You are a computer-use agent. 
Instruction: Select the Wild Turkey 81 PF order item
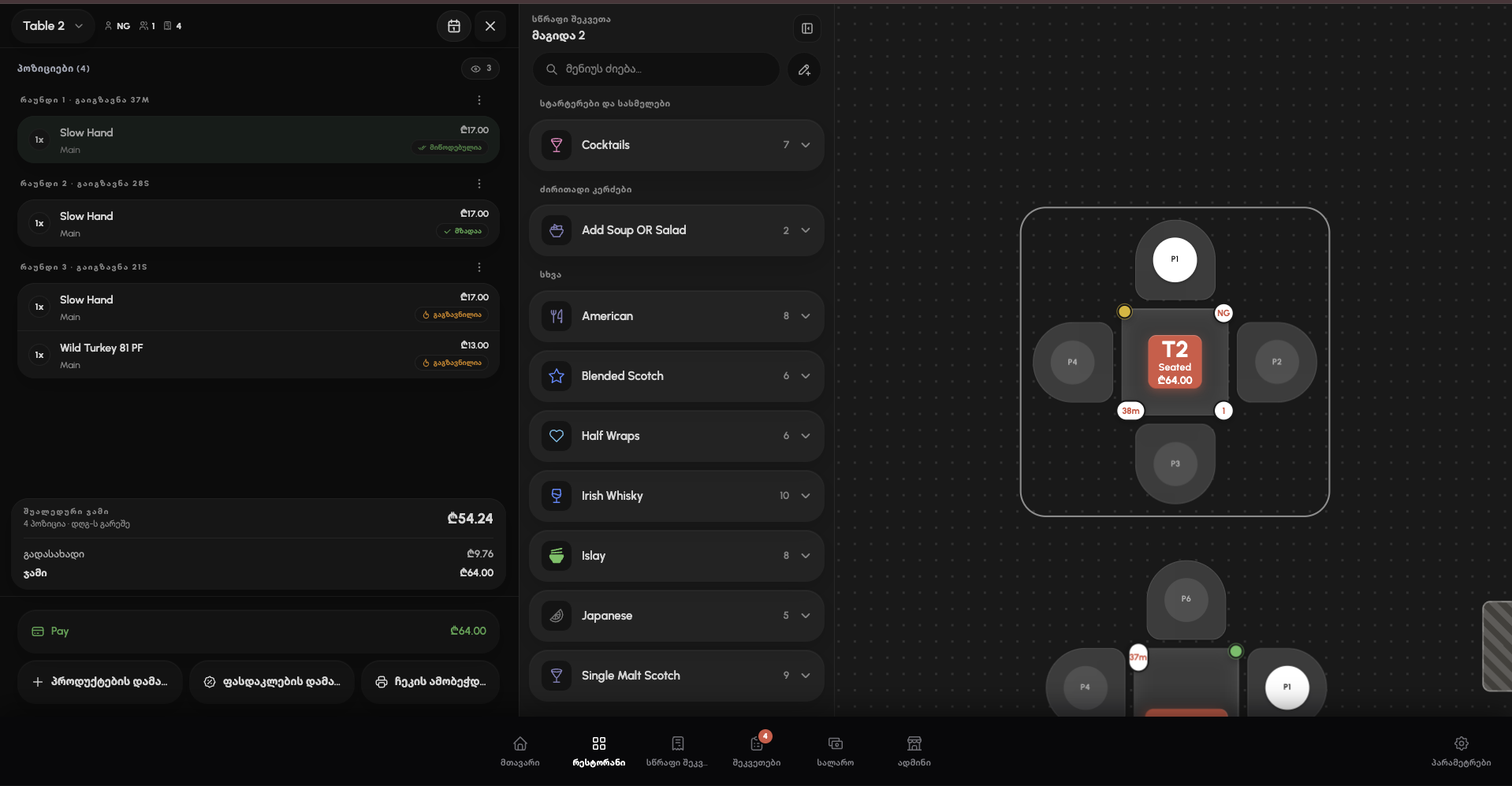259,356
